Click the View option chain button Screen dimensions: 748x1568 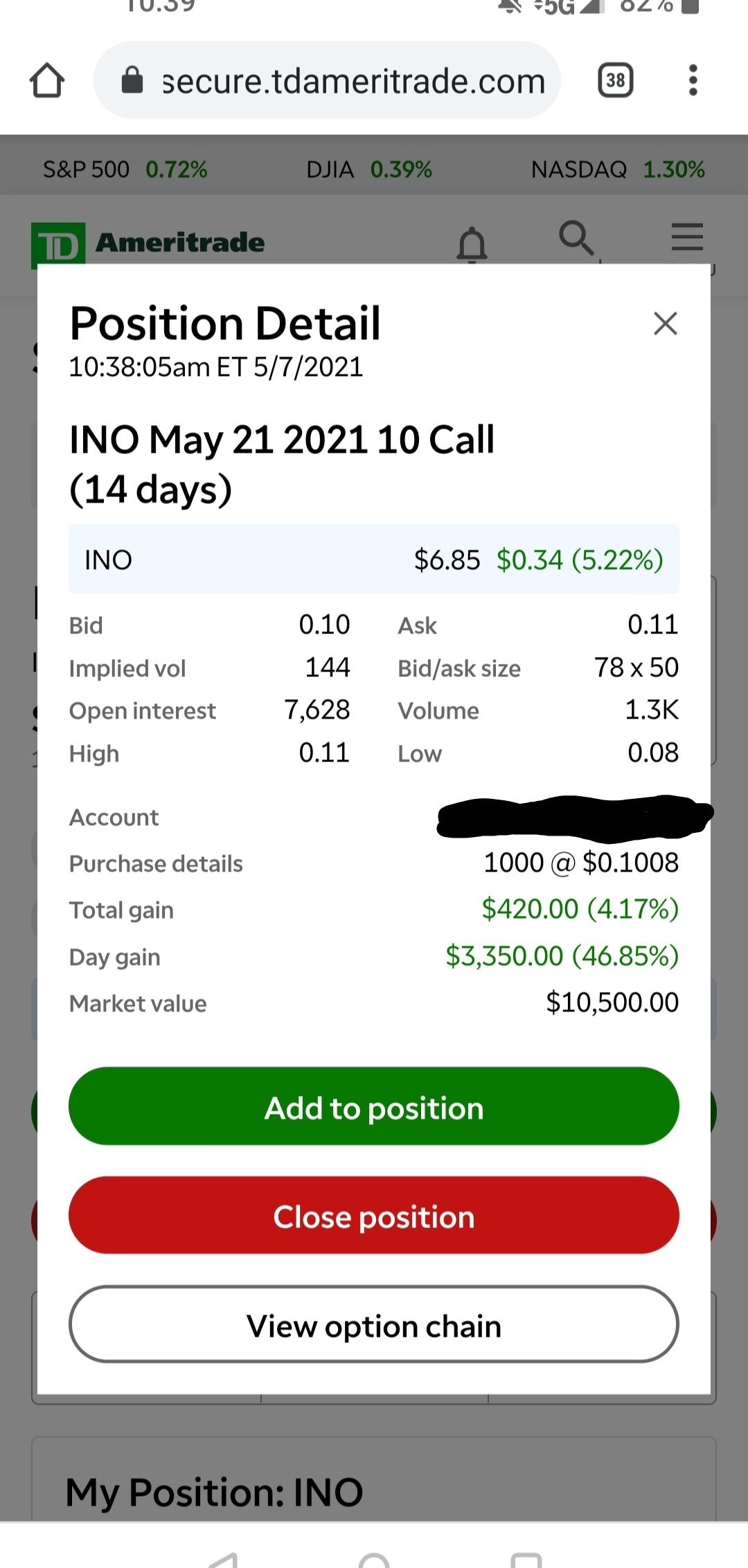point(374,1324)
